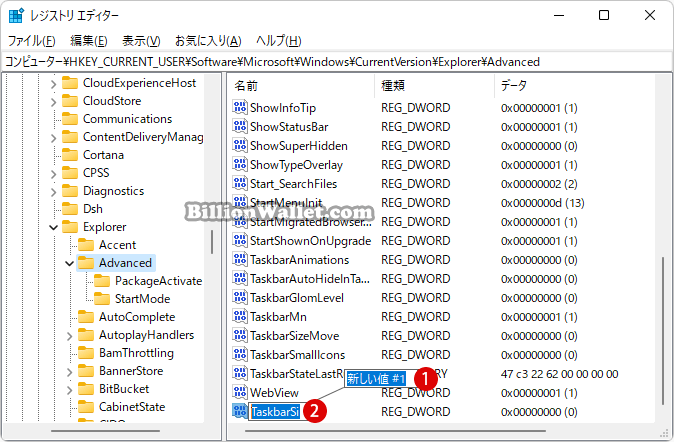Click the Cortana folder icon
Screen dimensions: 674x442
click(70, 155)
